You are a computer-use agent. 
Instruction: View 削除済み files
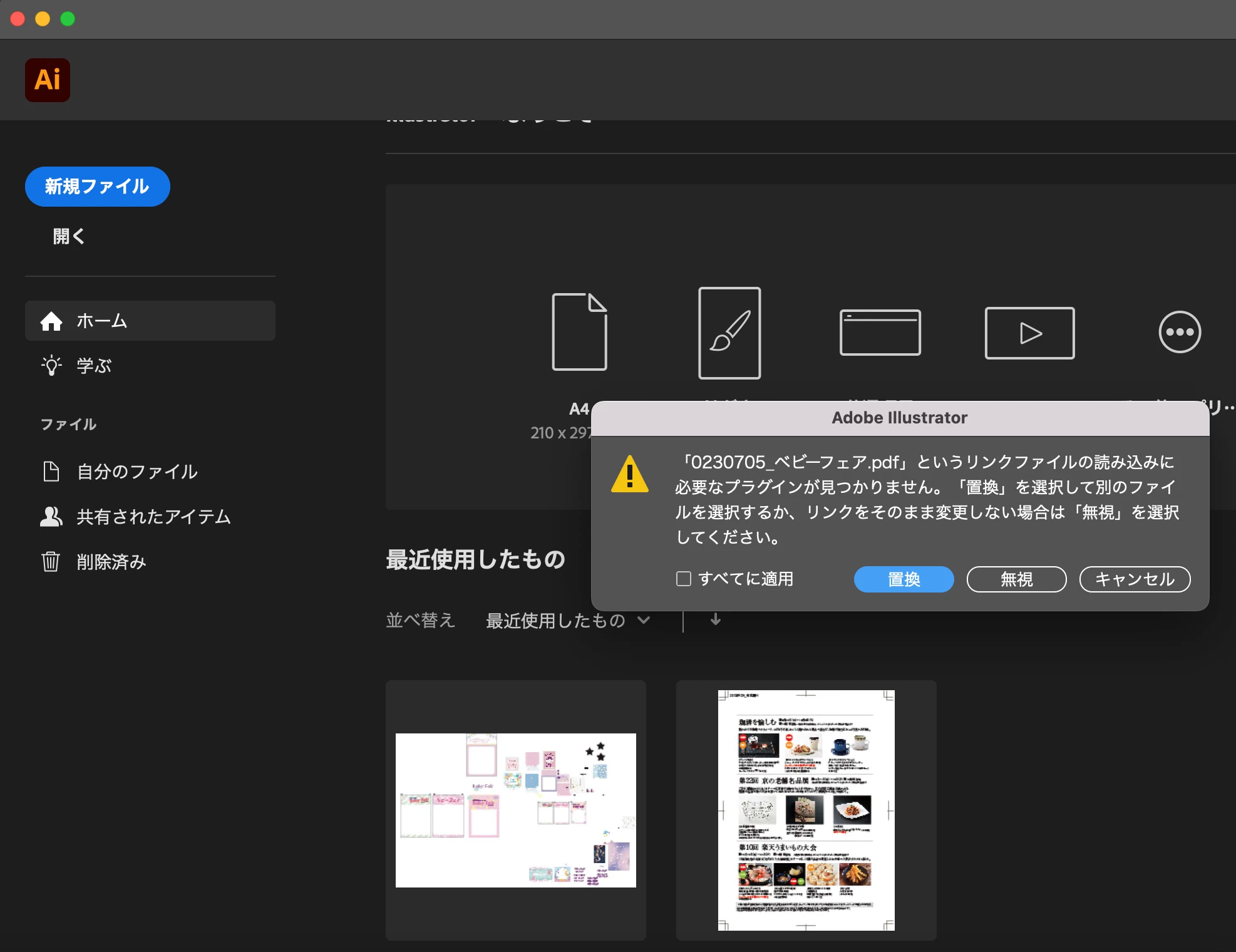click(x=111, y=562)
